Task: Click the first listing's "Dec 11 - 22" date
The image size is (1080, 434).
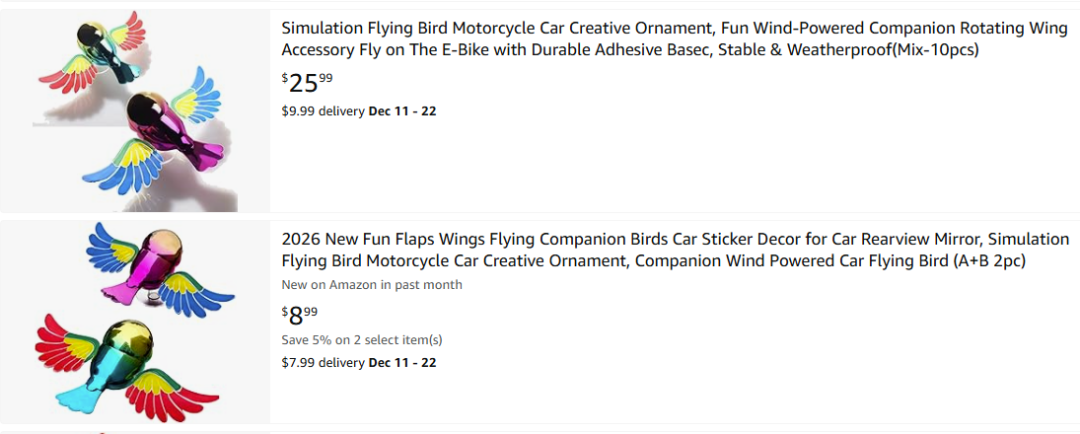Action: click(x=402, y=111)
